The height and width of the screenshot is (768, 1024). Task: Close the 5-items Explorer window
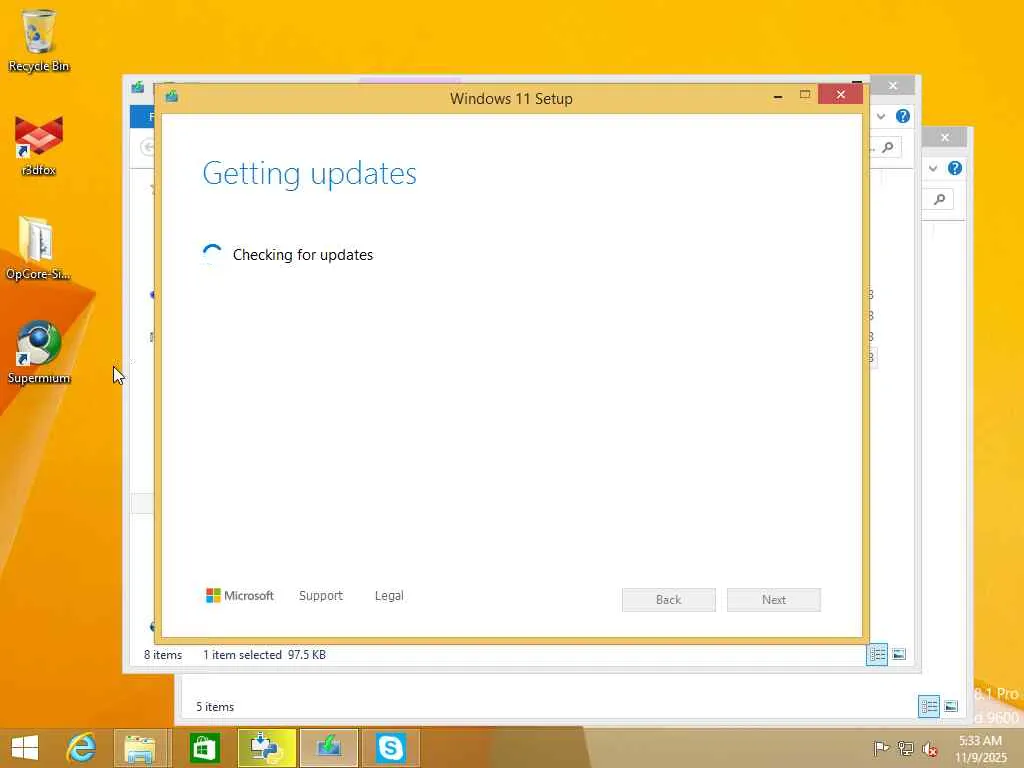pyautogui.click(x=945, y=137)
